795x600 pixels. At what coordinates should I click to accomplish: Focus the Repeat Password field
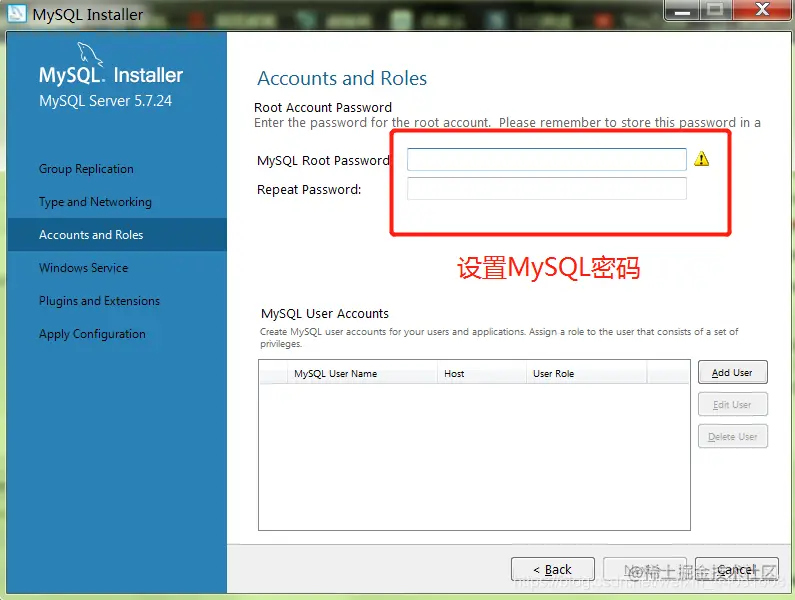[x=547, y=189]
